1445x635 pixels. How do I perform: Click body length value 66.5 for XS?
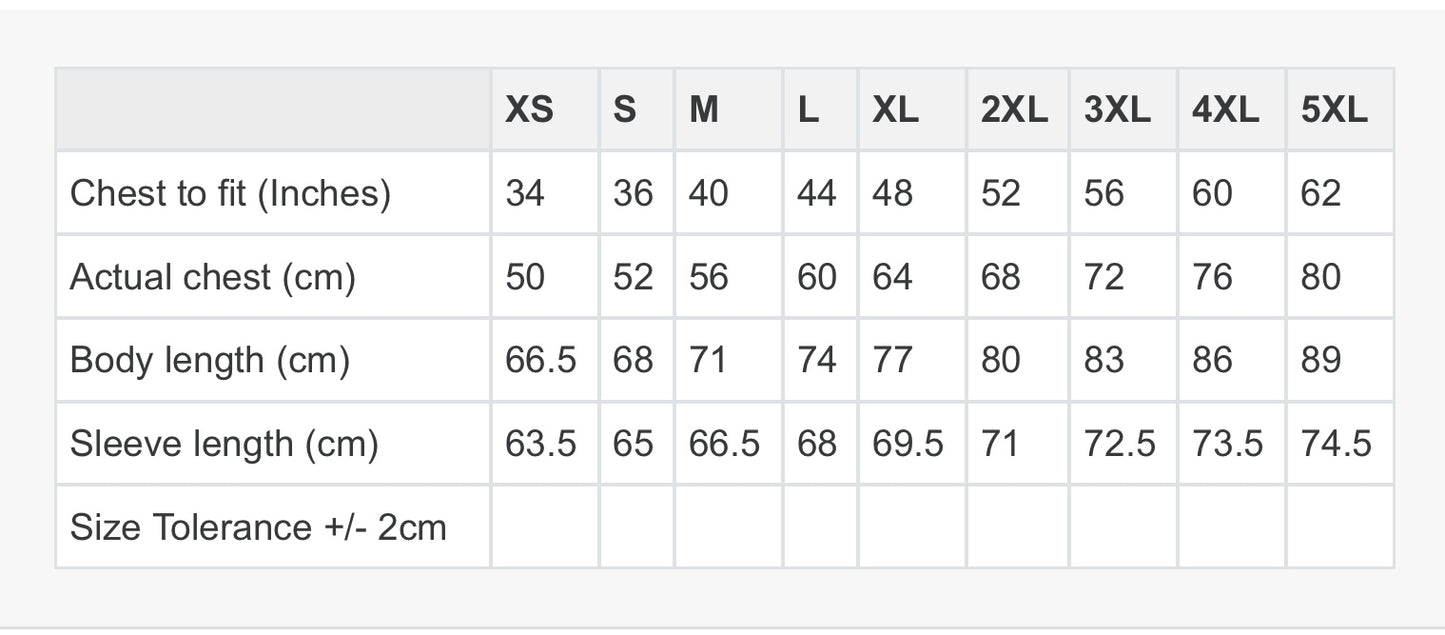click(x=541, y=360)
